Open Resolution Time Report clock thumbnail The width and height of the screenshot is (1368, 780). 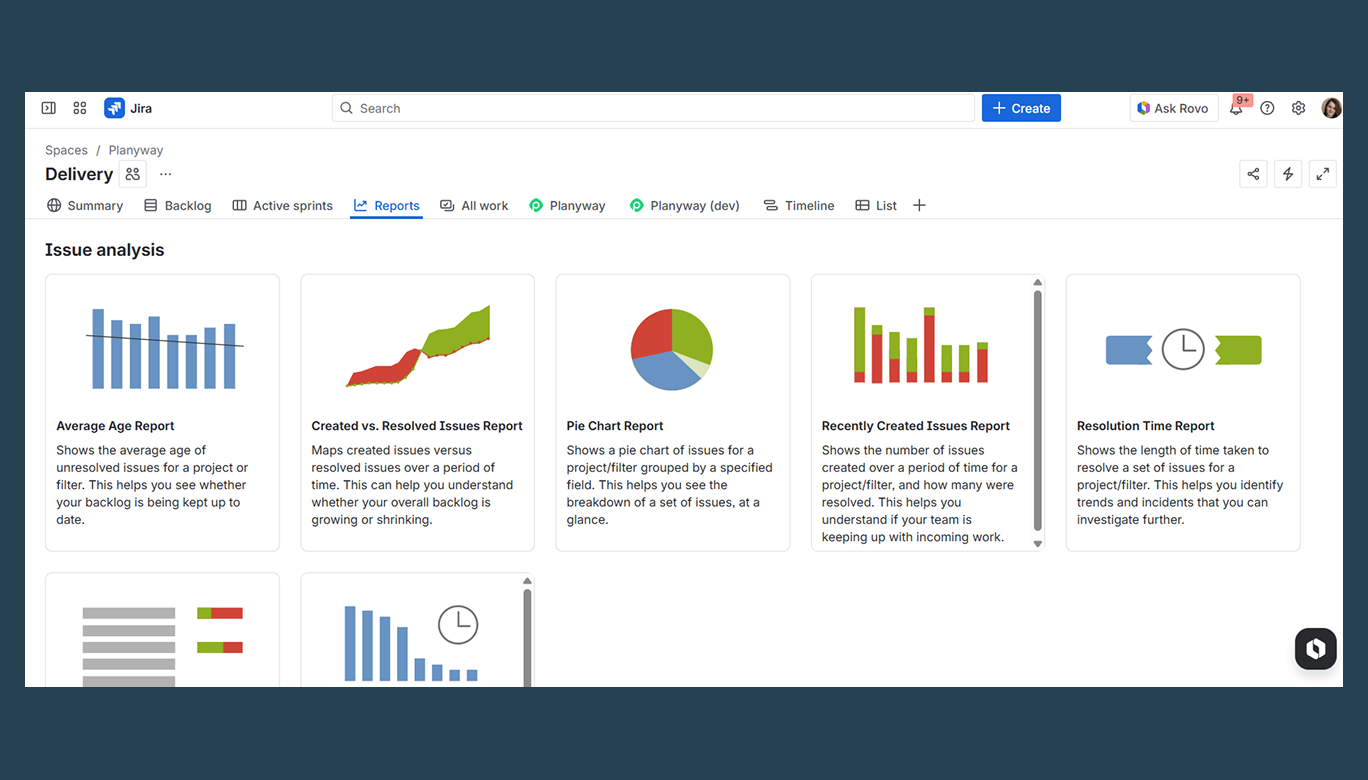pos(1183,349)
